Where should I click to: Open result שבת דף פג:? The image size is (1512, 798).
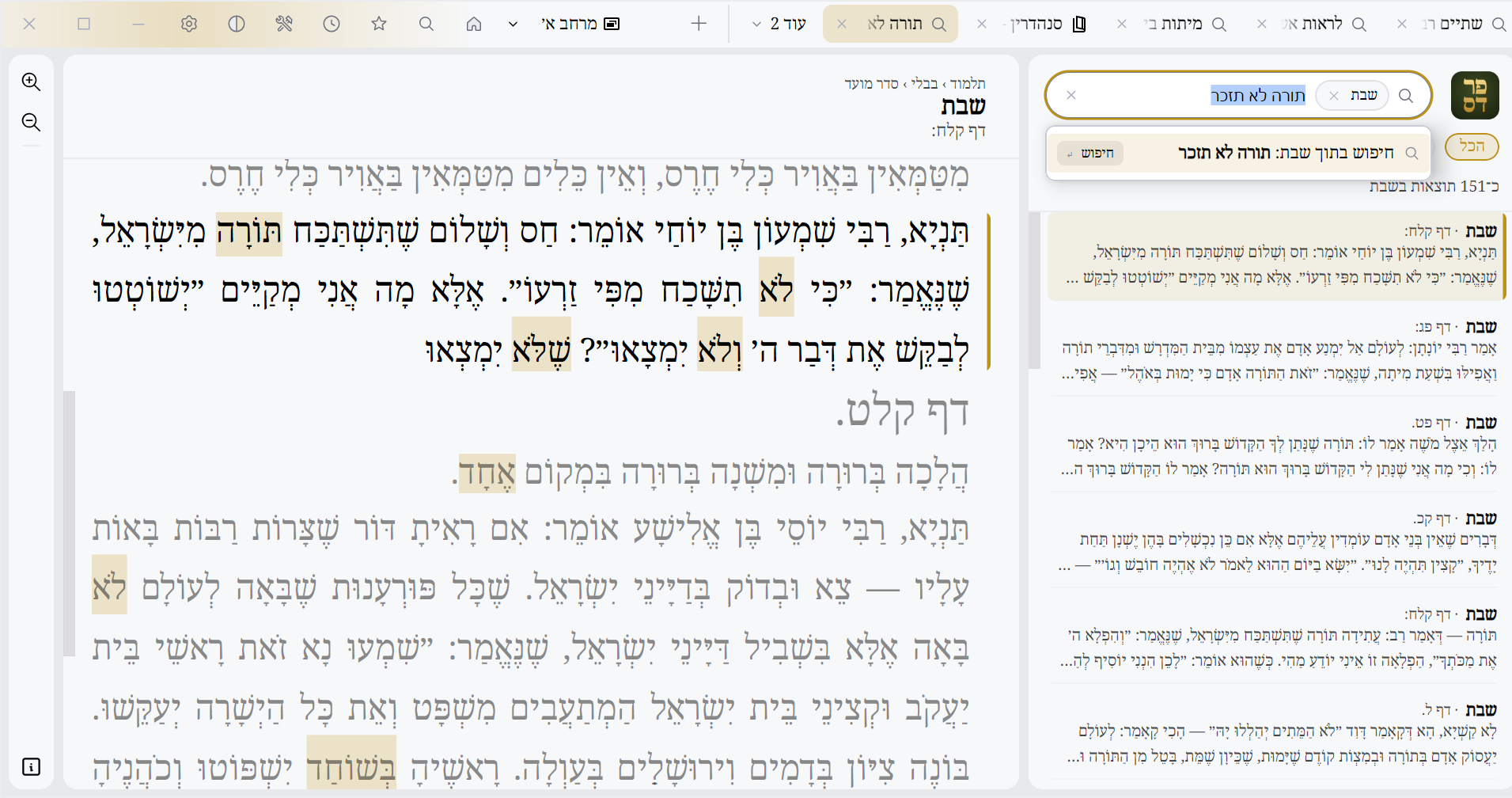click(x=1275, y=350)
